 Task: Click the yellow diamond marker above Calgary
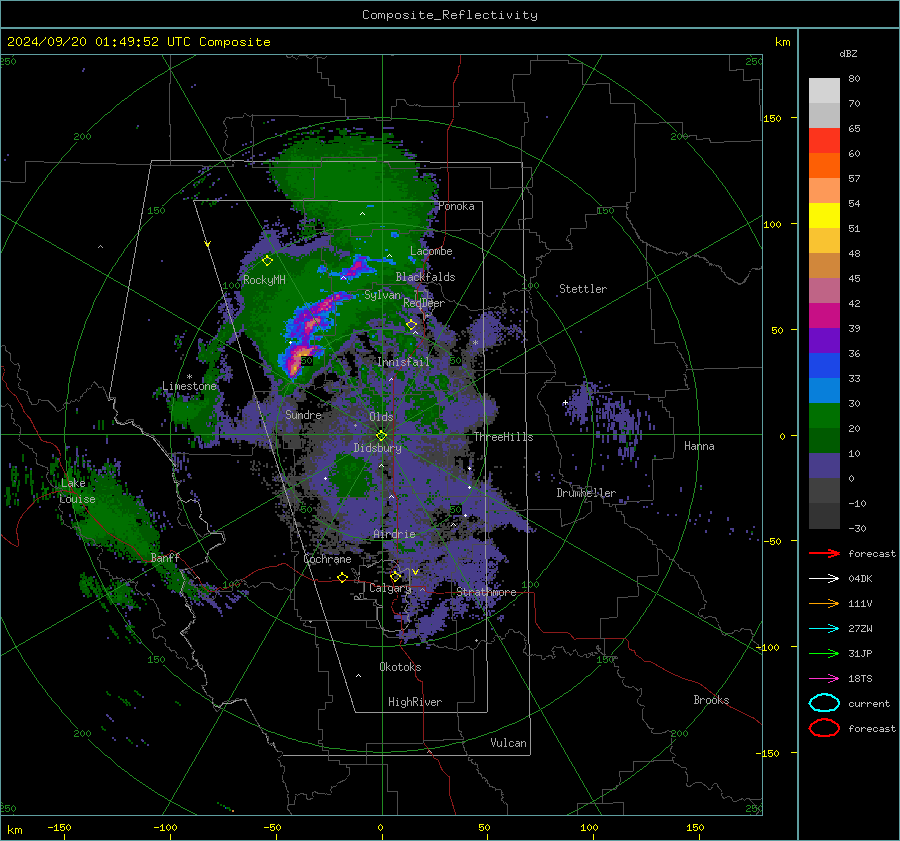click(395, 576)
